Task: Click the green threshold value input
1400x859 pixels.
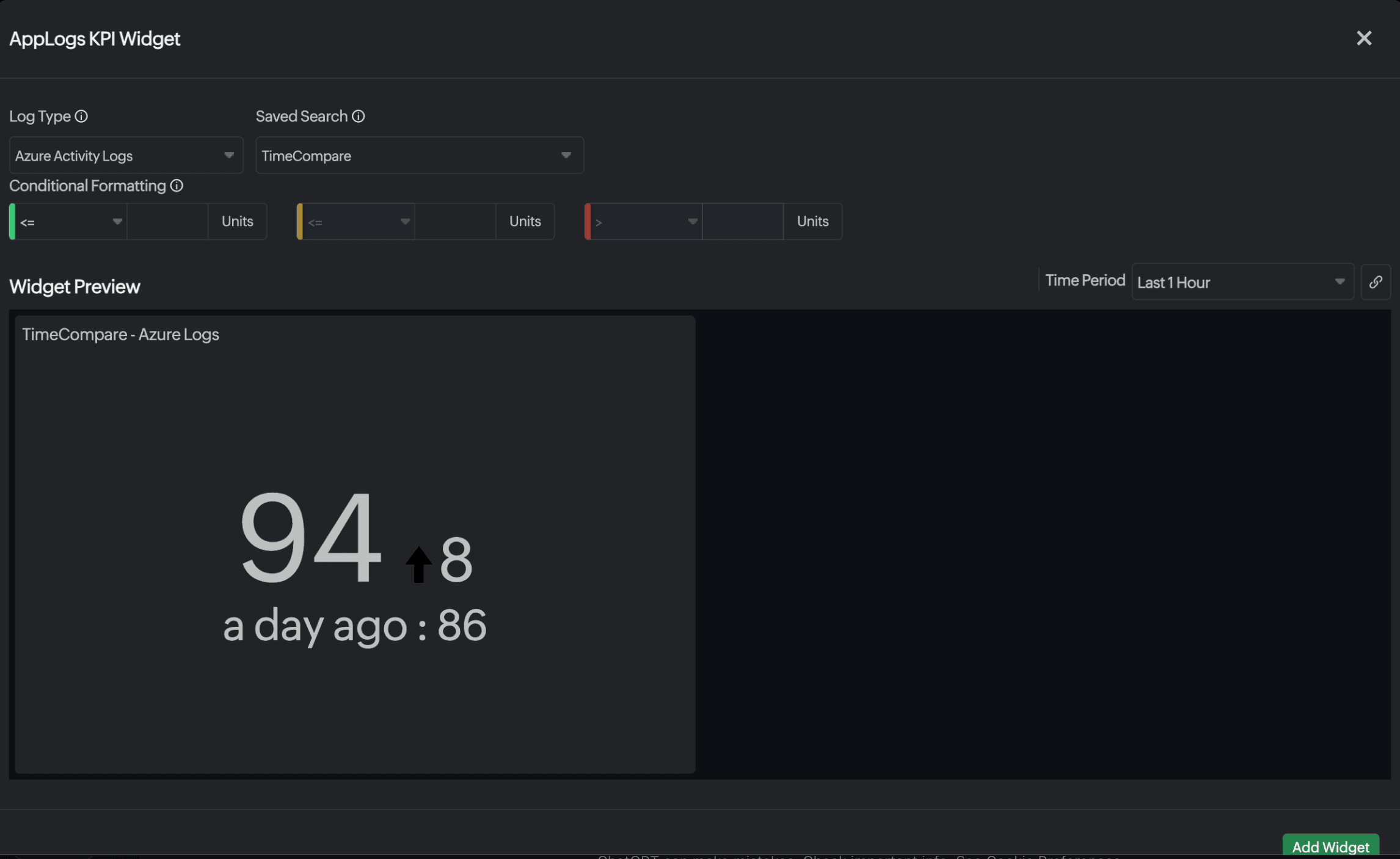Action: click(167, 221)
